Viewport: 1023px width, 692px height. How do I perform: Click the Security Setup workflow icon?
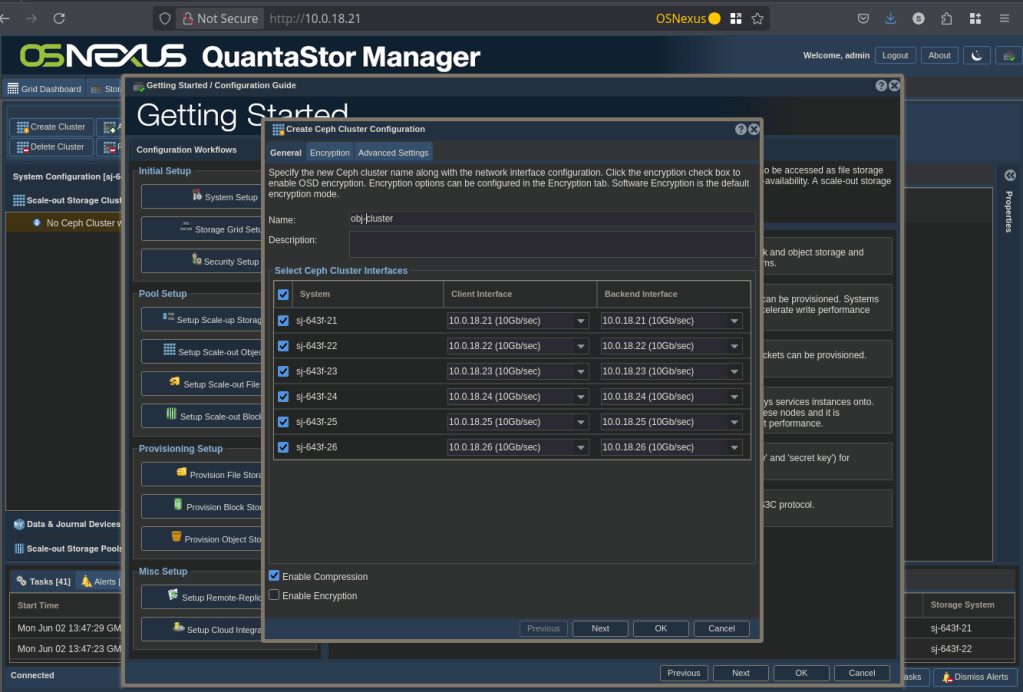[x=196, y=261]
